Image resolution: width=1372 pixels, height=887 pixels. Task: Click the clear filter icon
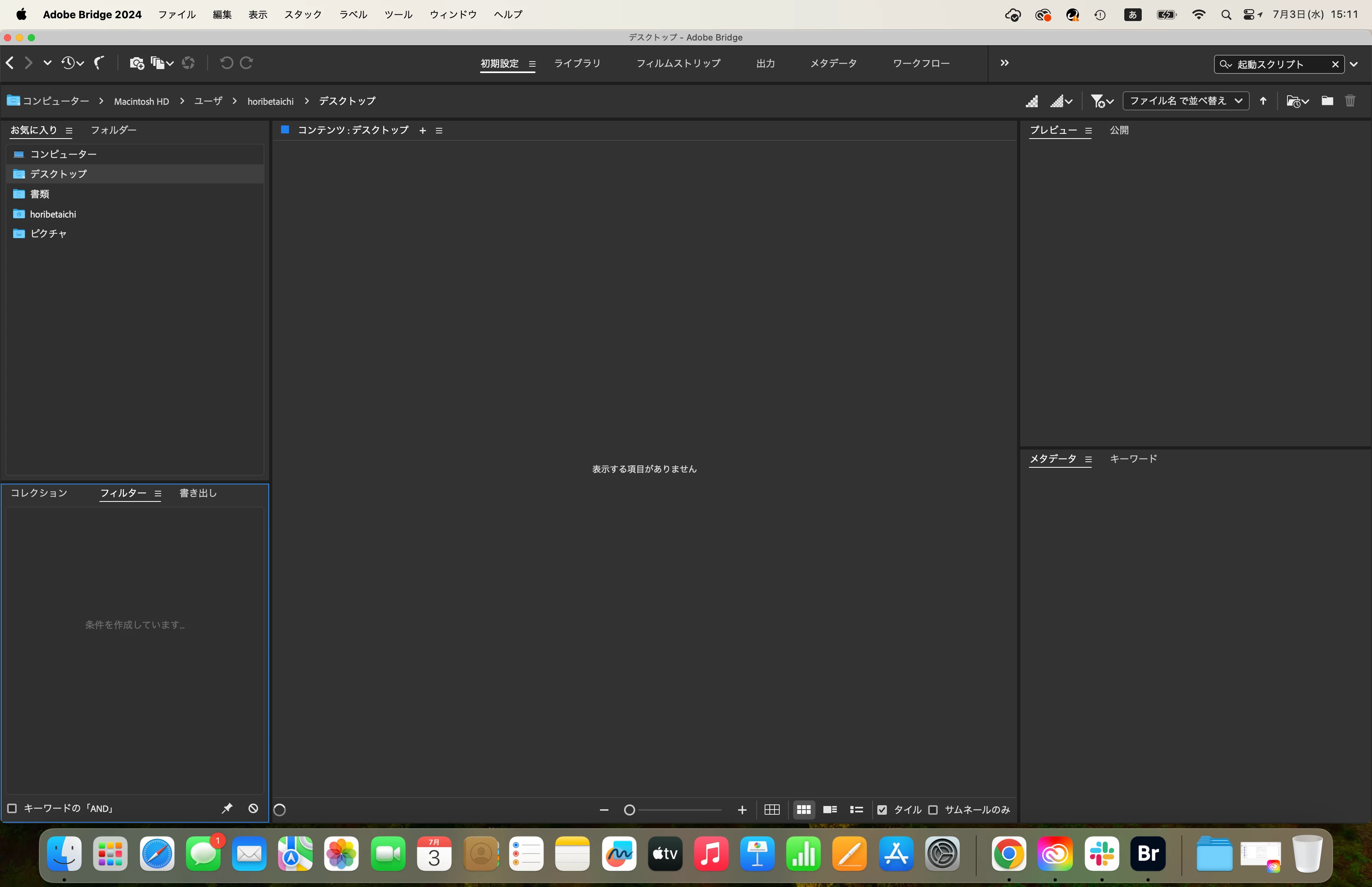(253, 809)
